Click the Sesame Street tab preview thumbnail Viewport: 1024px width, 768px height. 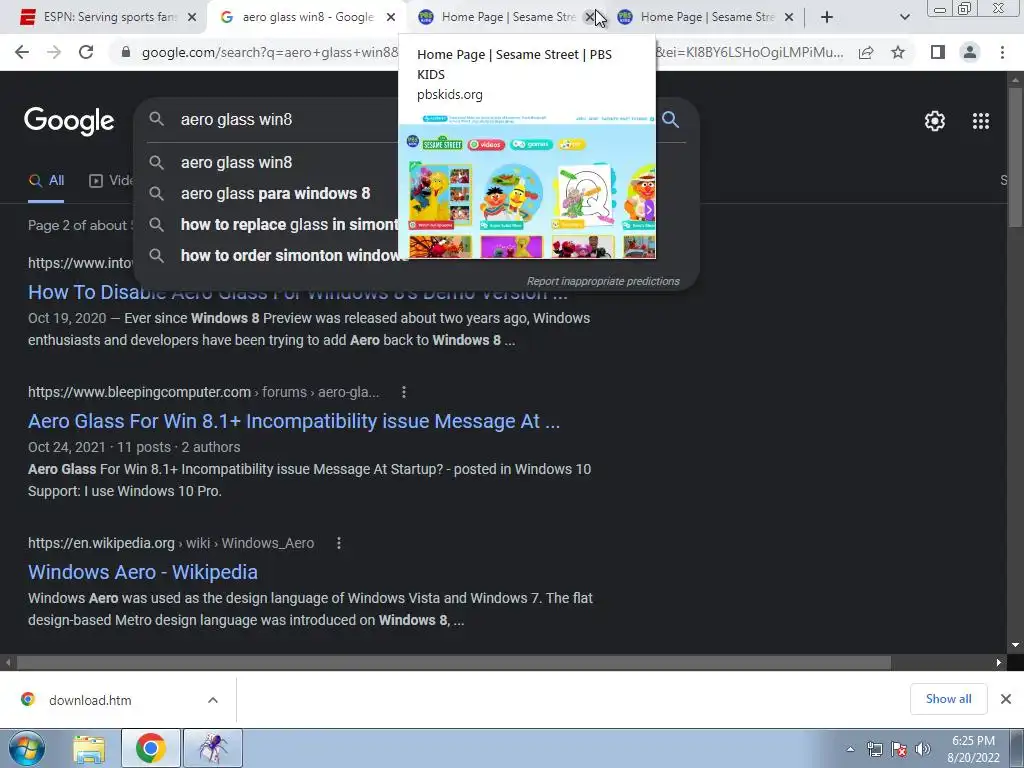pos(527,185)
